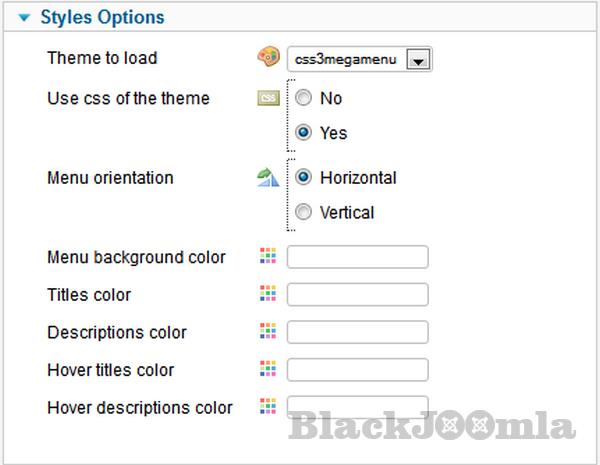The width and height of the screenshot is (600, 465).
Task: Open color picker icon for Hover titles color
Action: tap(267, 369)
